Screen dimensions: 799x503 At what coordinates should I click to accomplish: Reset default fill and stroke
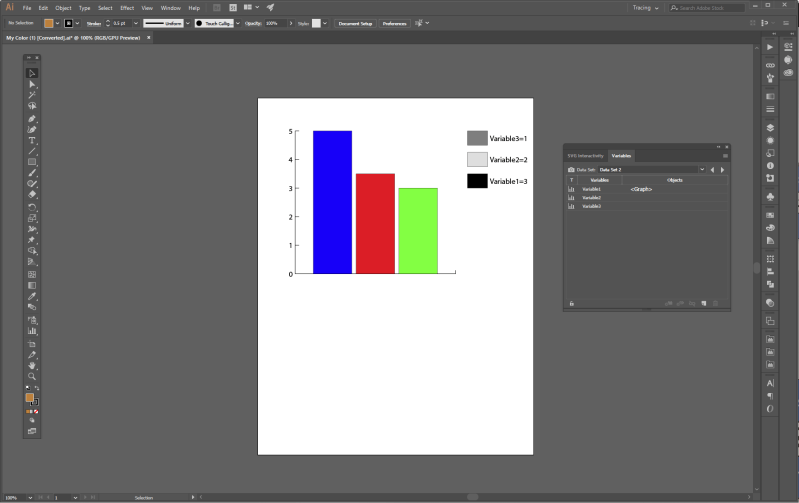28,388
